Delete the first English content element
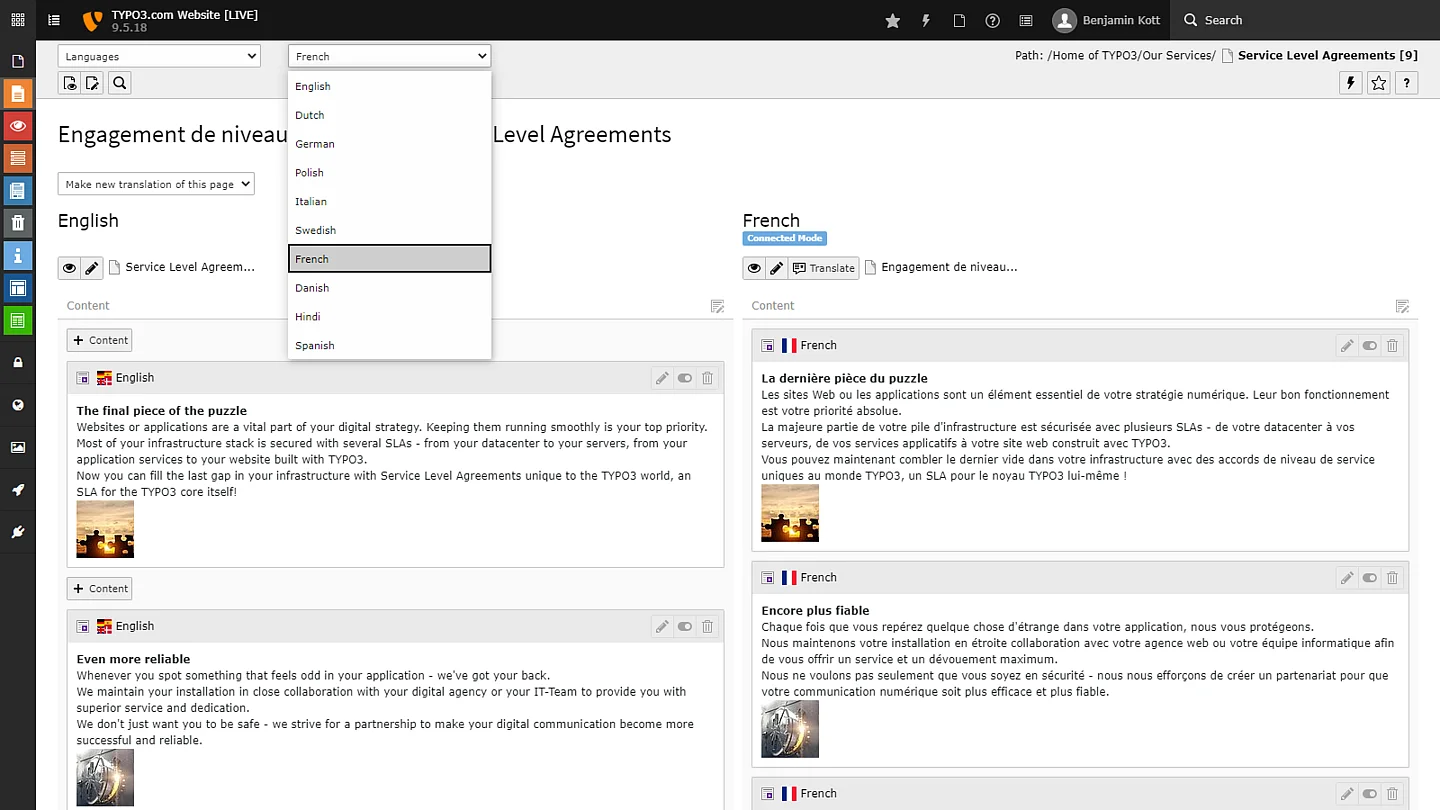 tap(707, 378)
